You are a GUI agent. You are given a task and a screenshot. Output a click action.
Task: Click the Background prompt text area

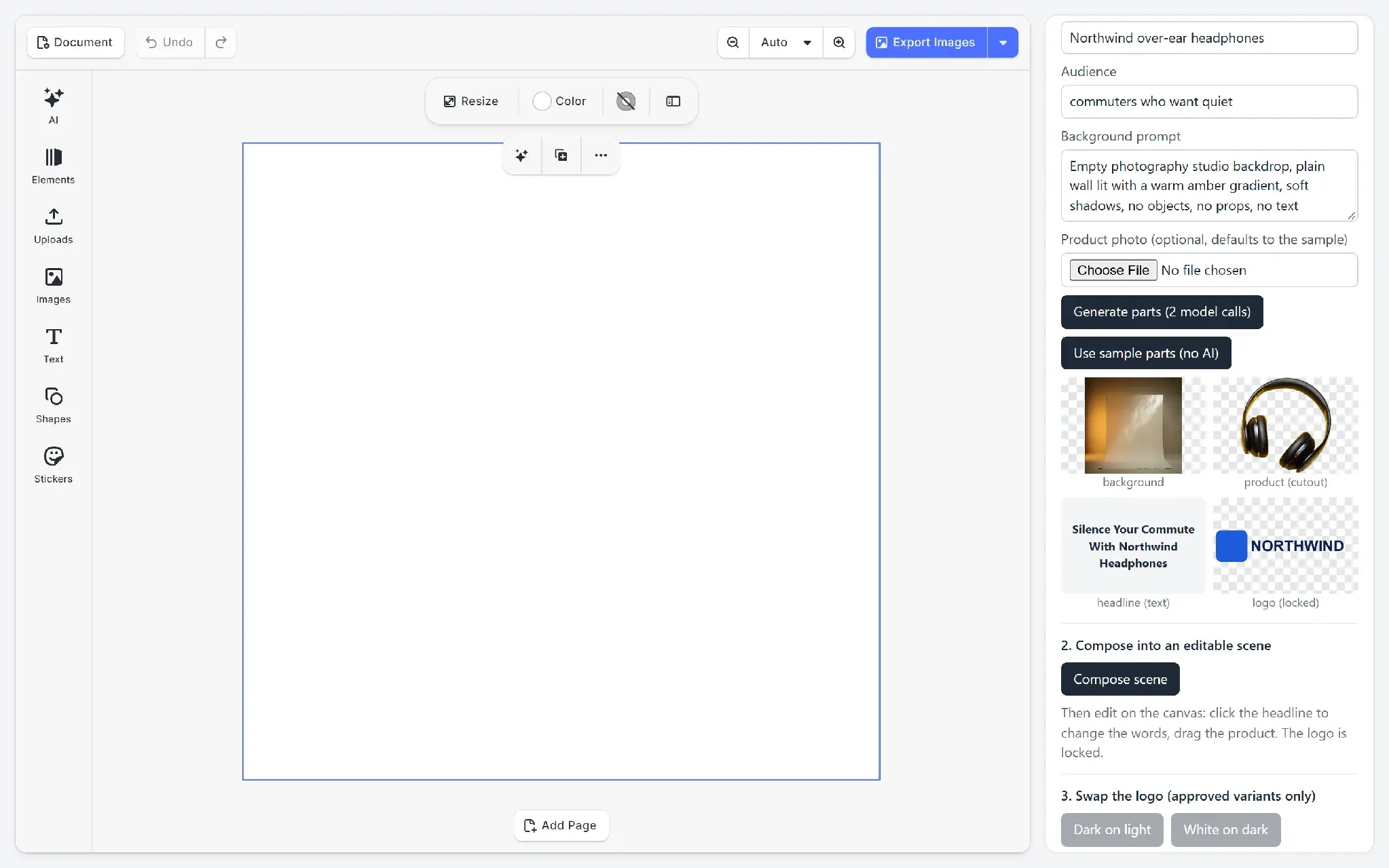(1209, 186)
